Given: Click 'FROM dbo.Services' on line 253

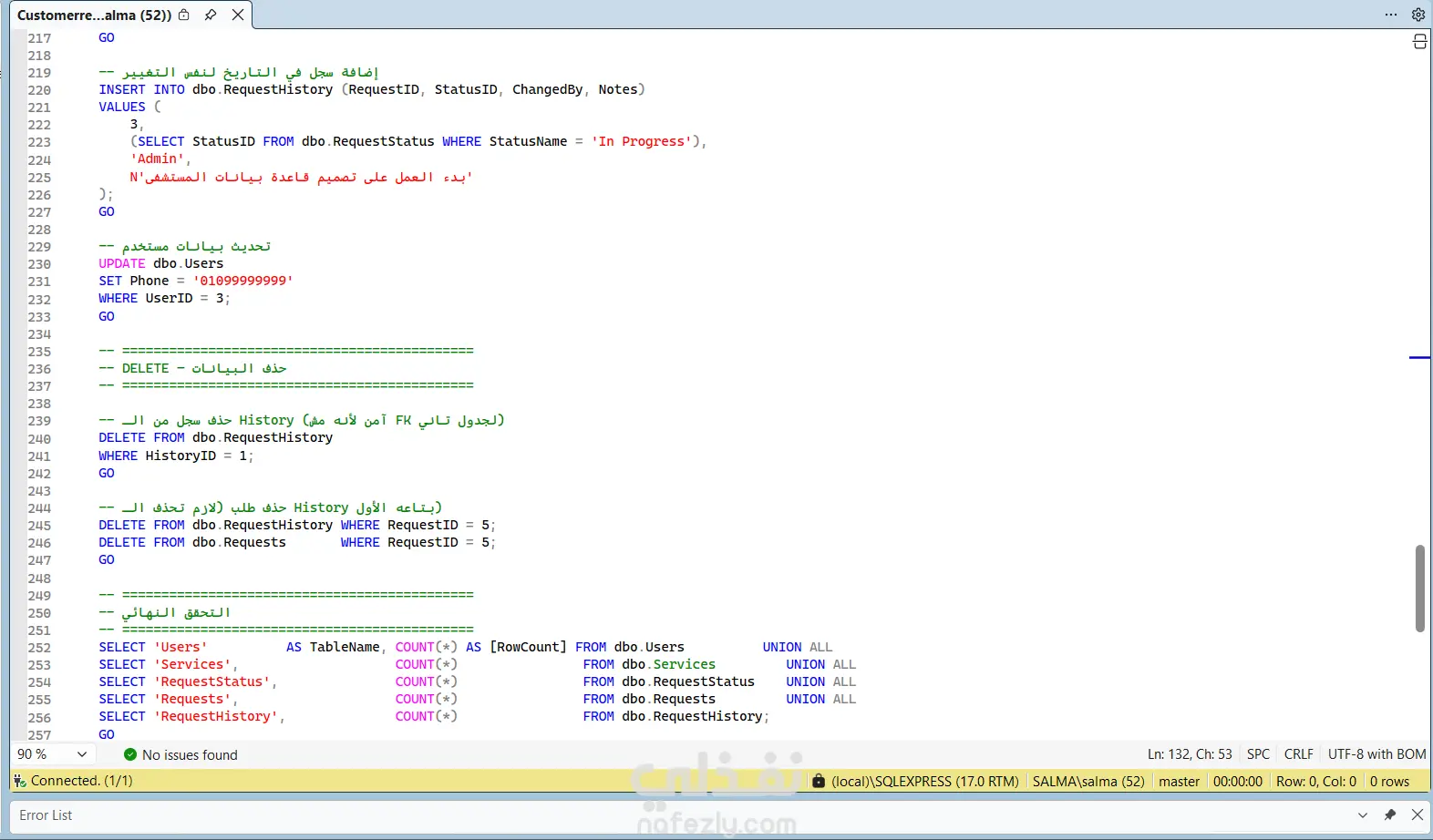Looking at the screenshot, I should [x=649, y=664].
